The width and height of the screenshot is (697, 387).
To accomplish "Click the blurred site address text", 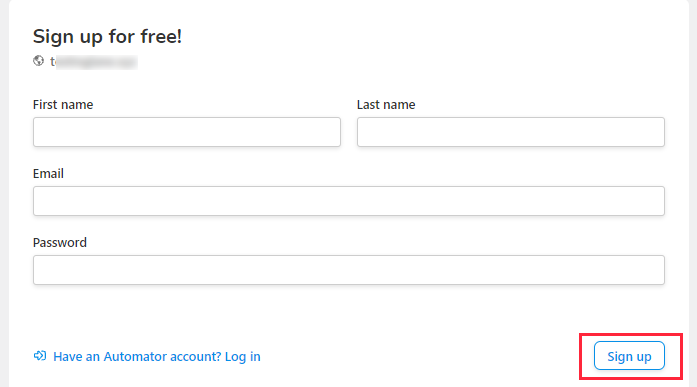I will coord(94,62).
